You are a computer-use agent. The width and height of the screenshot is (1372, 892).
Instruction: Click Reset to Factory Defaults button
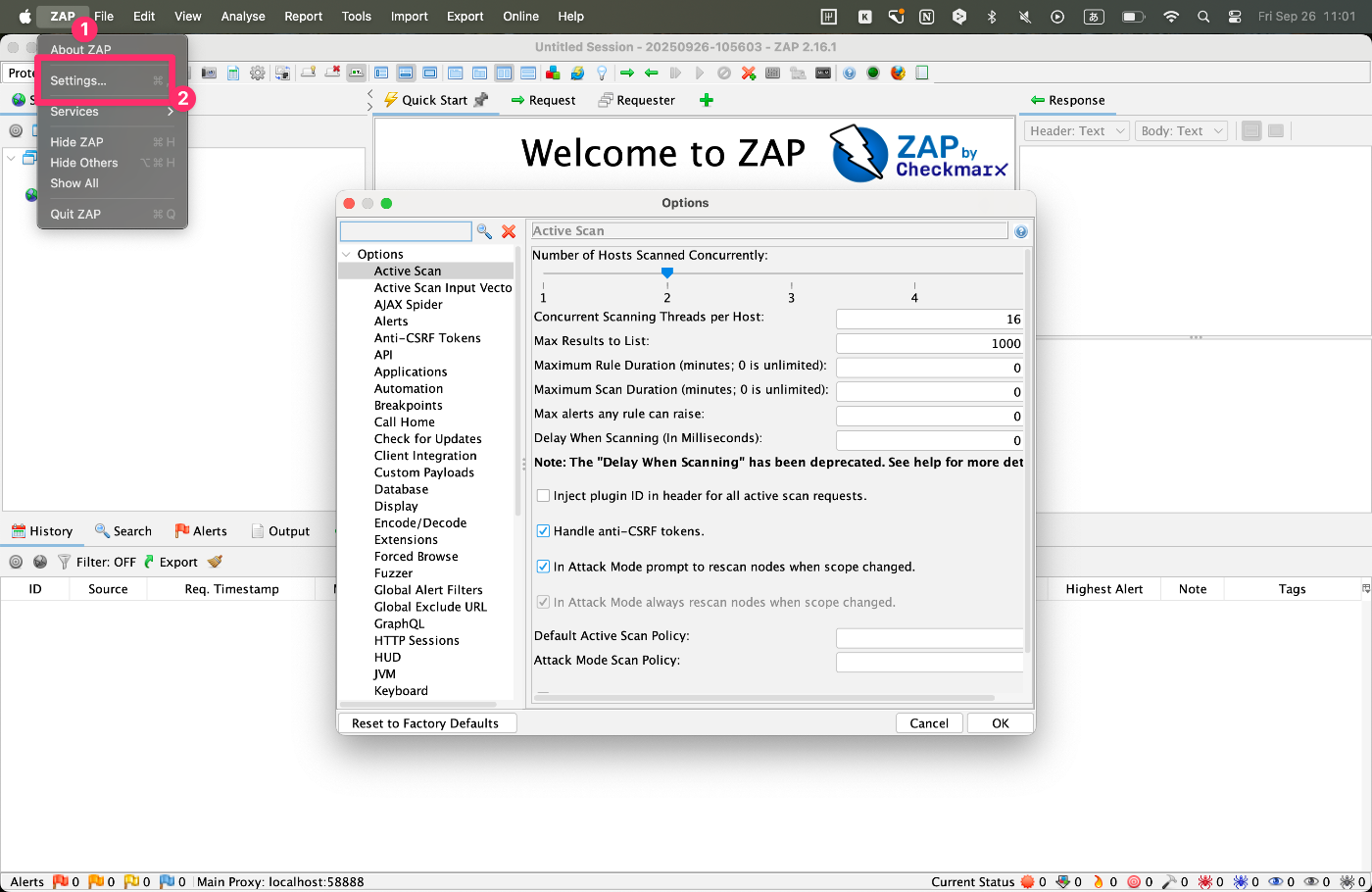pyautogui.click(x=425, y=723)
